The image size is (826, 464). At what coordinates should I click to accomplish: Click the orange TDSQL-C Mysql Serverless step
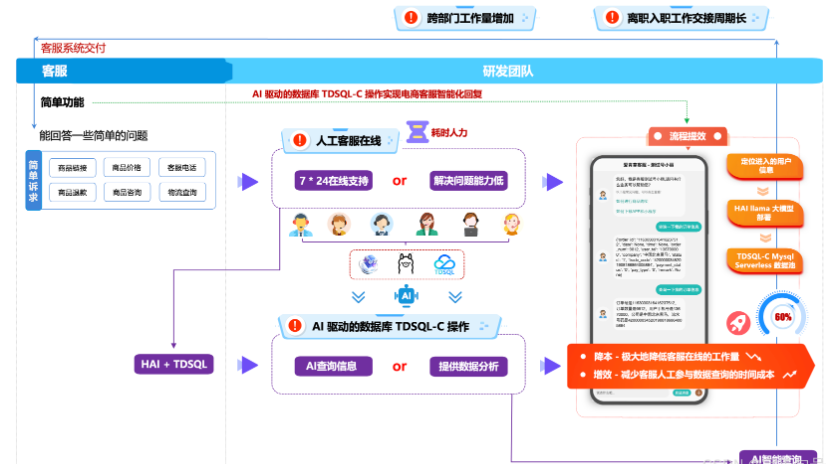765,260
